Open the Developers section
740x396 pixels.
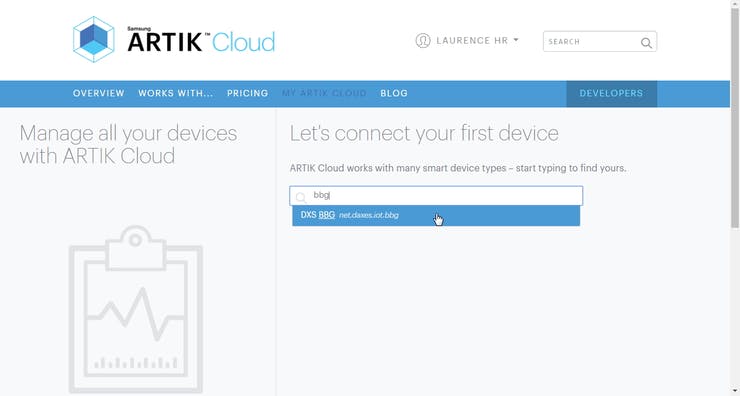(x=611, y=93)
